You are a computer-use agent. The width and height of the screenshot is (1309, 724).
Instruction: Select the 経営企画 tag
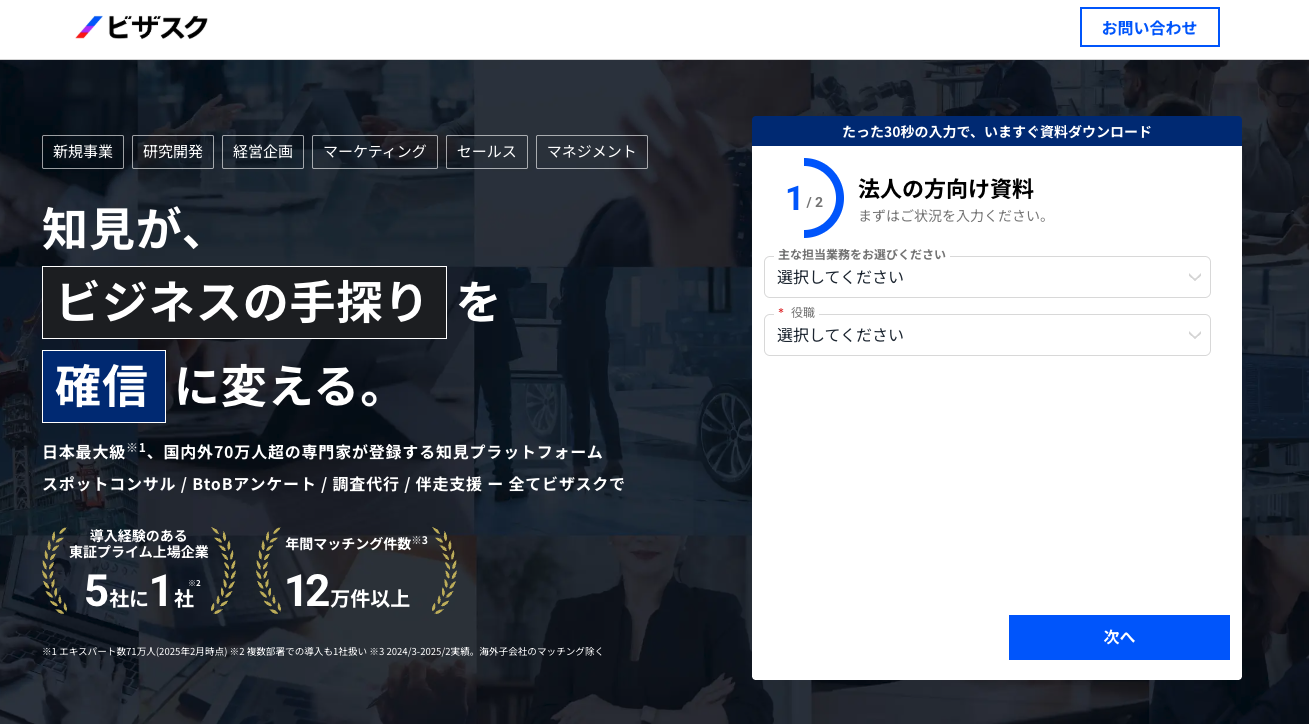click(263, 152)
